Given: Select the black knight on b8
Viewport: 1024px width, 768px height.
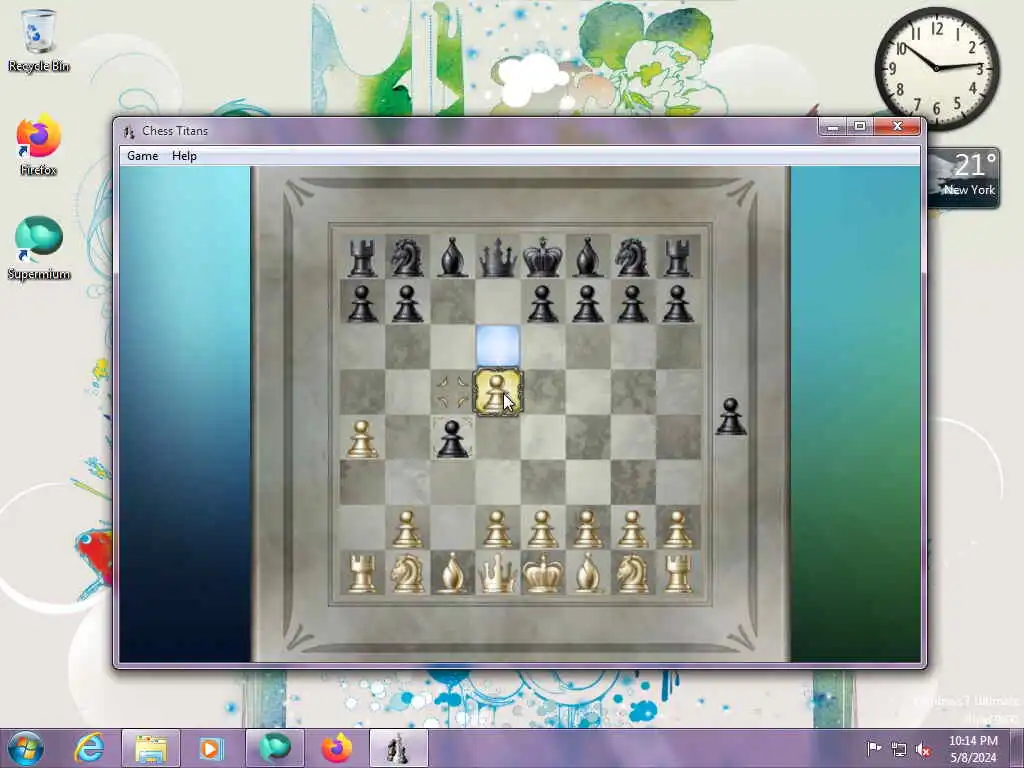Looking at the screenshot, I should pyautogui.click(x=407, y=257).
